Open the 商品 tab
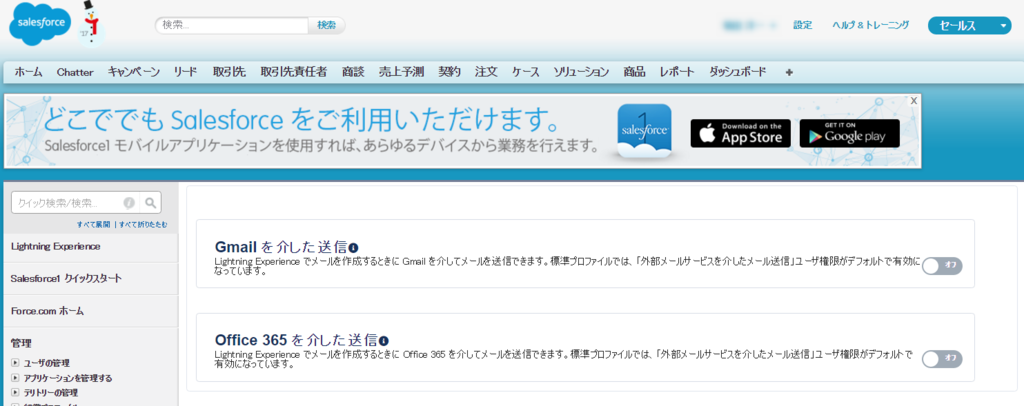 [x=634, y=72]
